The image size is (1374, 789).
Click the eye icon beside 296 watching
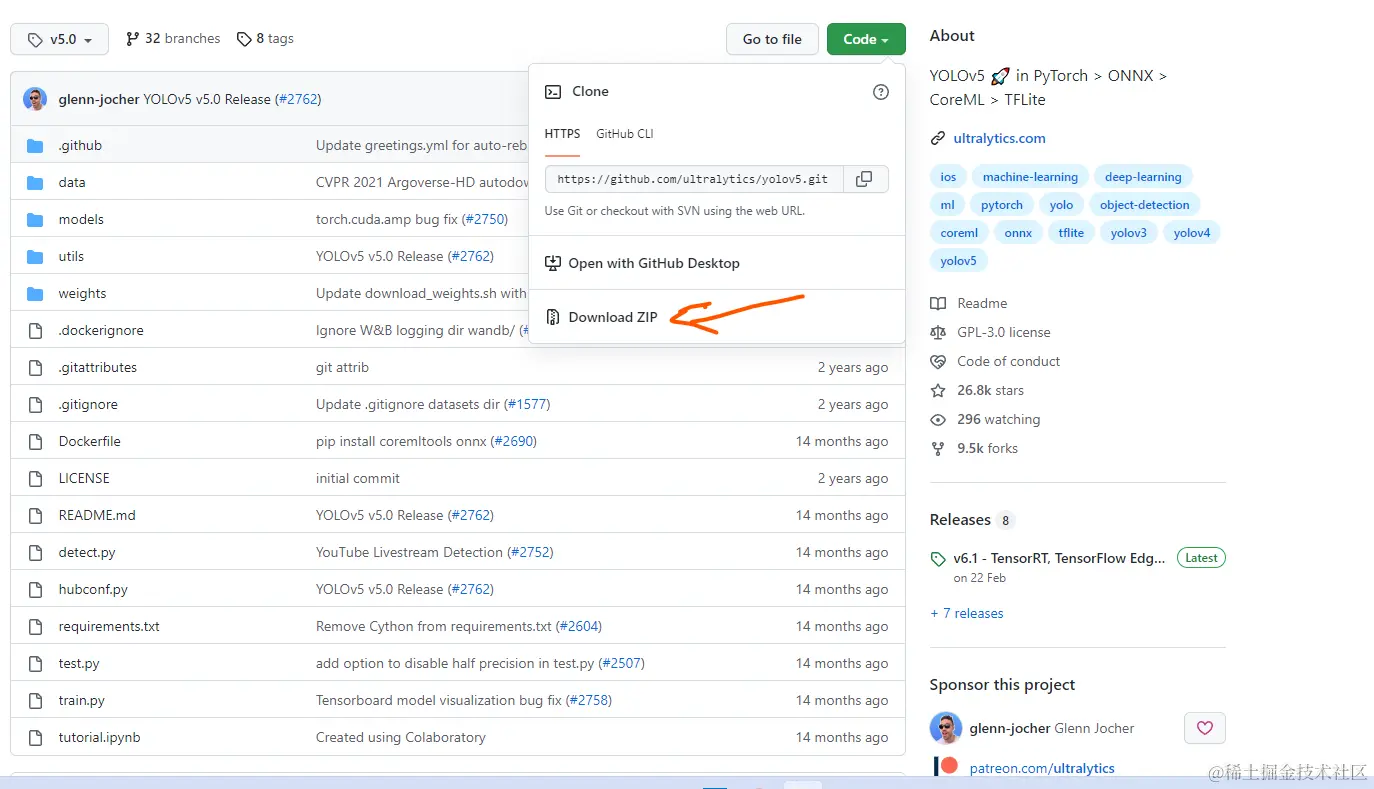pos(938,420)
